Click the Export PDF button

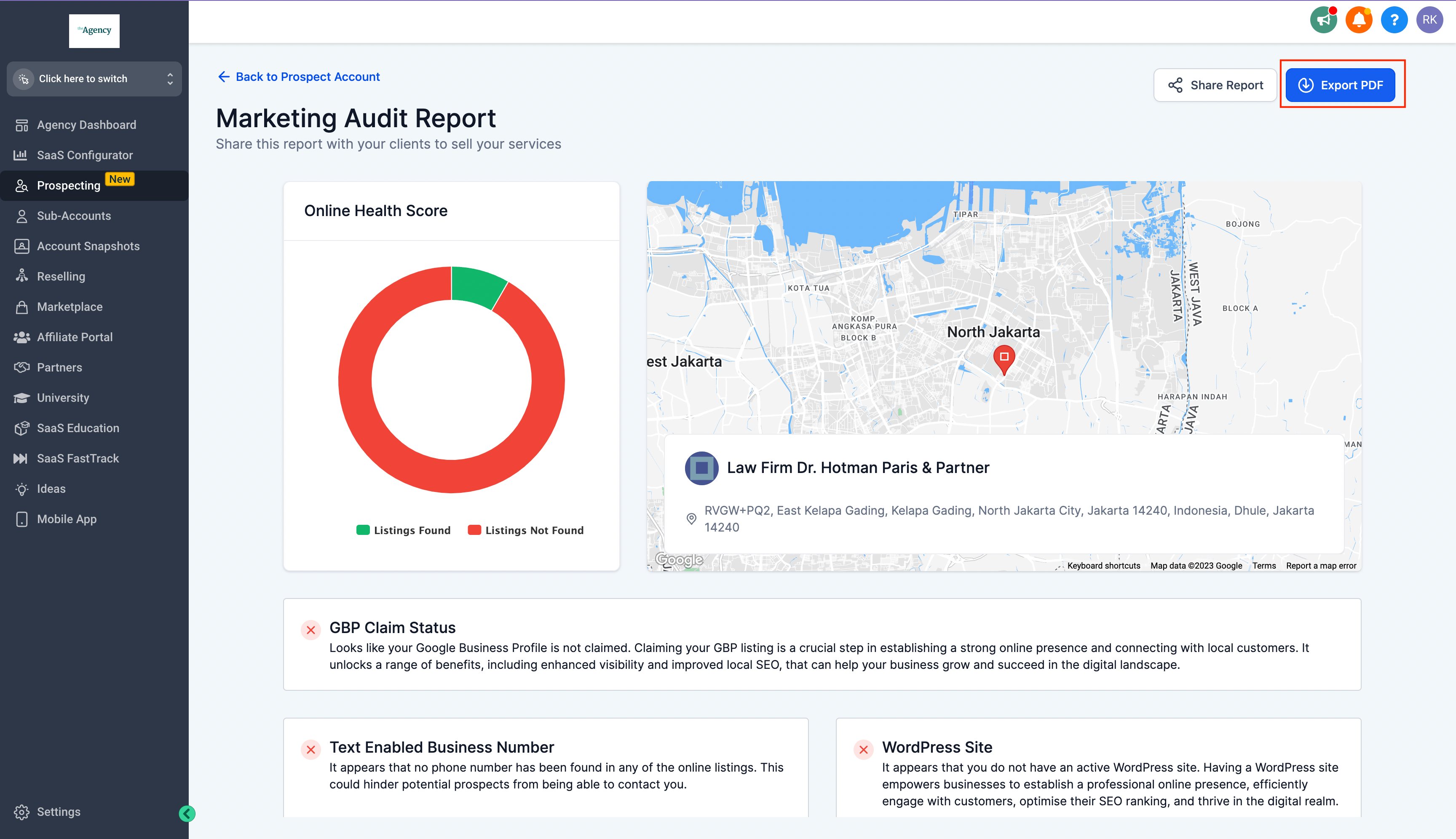pyautogui.click(x=1340, y=85)
